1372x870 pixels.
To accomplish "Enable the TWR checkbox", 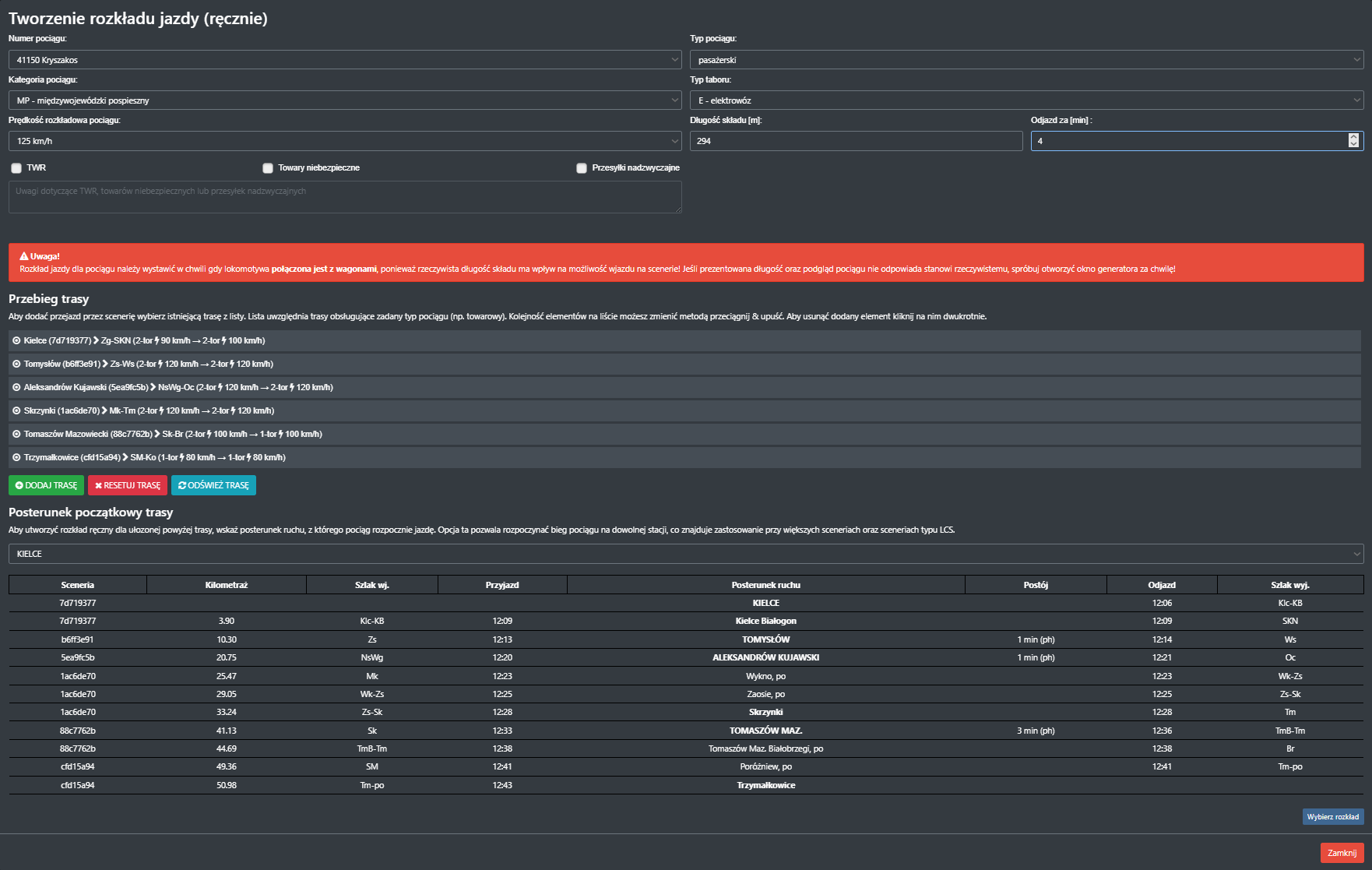I will click(16, 168).
